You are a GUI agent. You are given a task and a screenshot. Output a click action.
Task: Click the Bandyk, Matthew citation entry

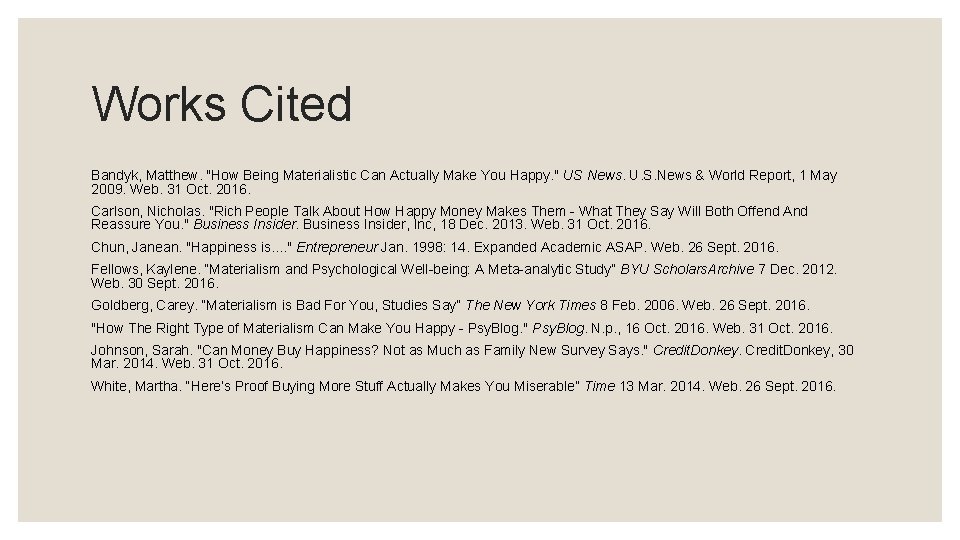point(464,182)
